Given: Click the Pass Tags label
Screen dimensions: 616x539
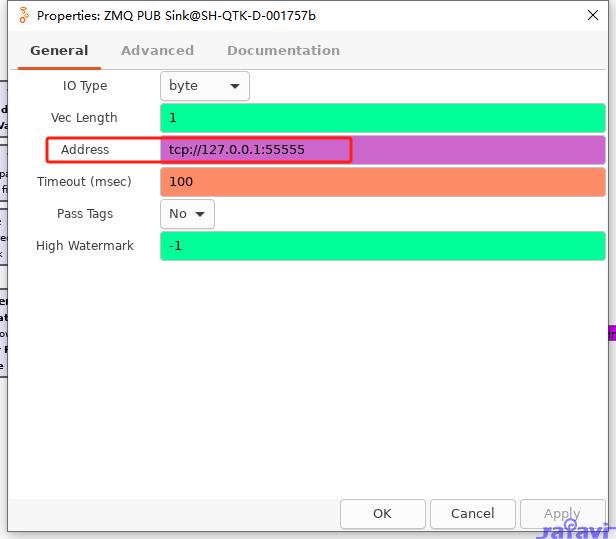Looking at the screenshot, I should pos(85,214).
